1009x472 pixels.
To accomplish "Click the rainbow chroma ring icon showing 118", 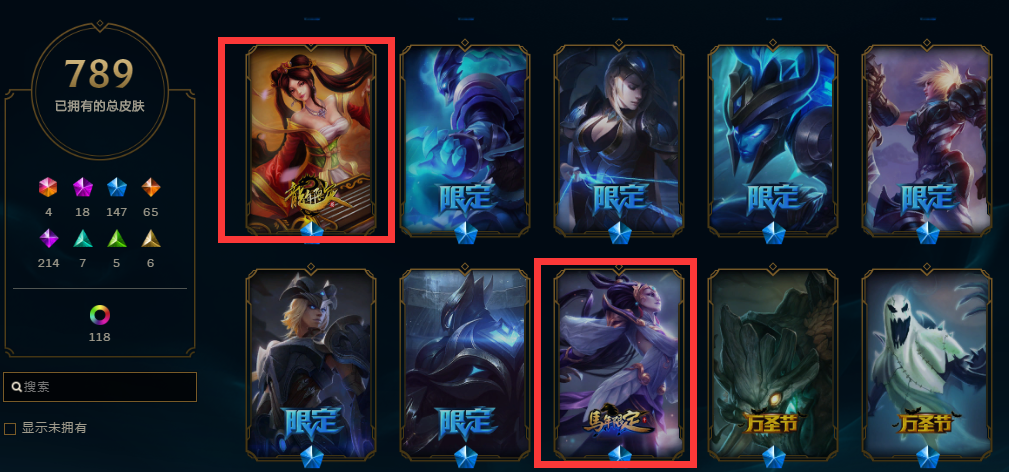I will click(100, 316).
